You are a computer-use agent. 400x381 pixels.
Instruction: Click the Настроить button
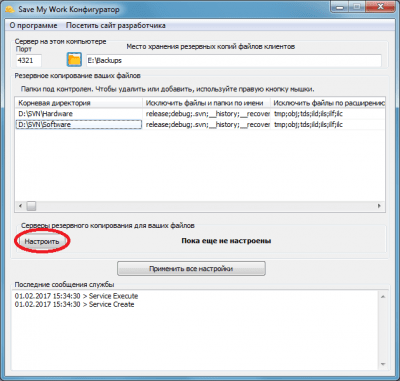[x=42, y=241]
